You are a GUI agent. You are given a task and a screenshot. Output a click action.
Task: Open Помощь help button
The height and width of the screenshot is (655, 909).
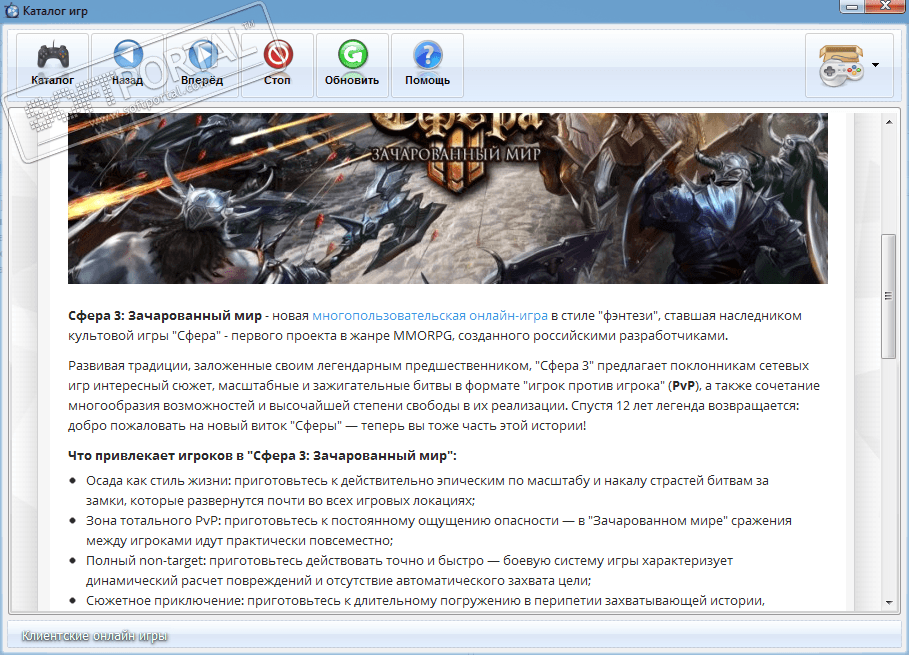coord(427,64)
